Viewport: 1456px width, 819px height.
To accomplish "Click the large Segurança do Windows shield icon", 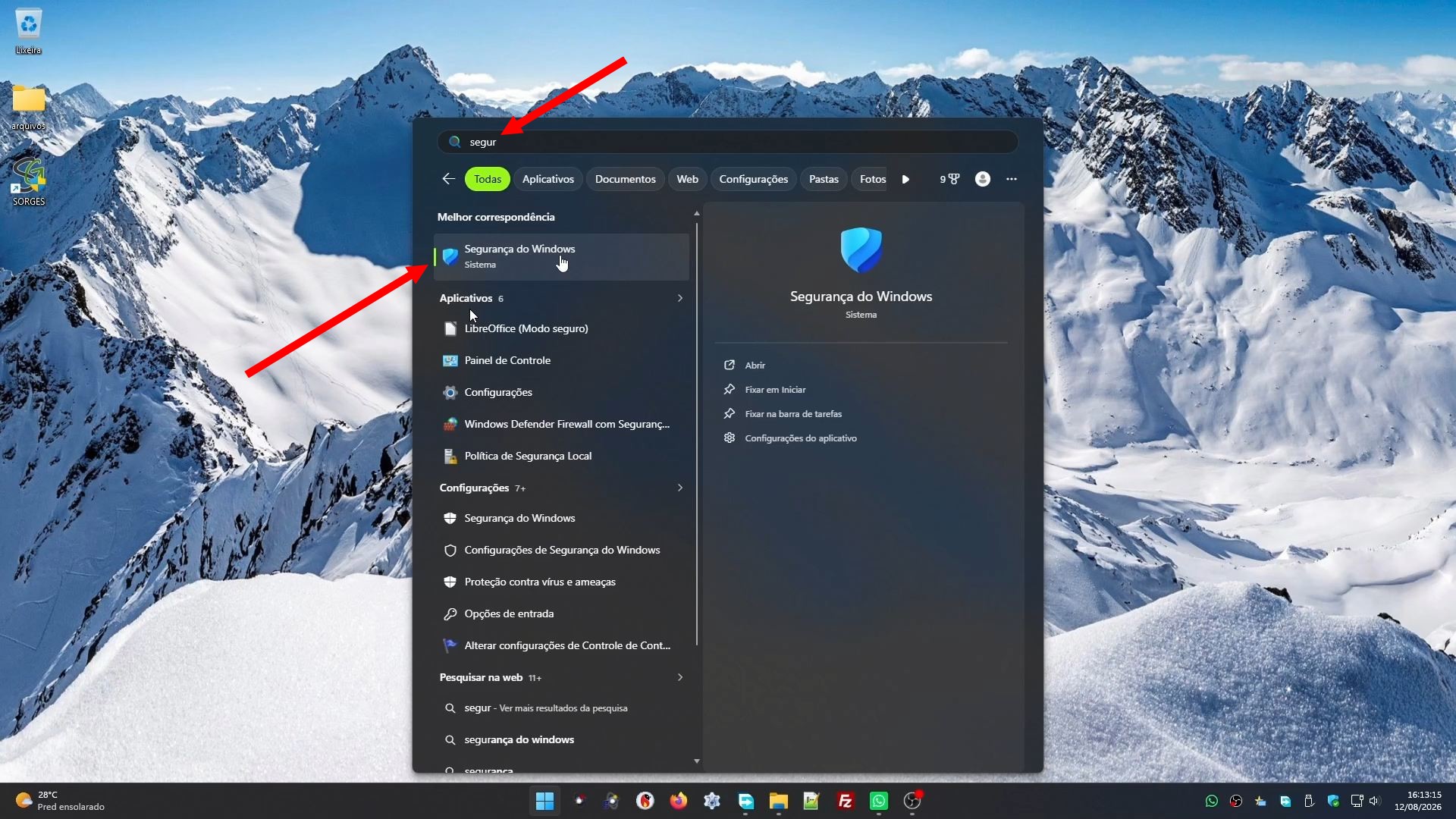I will pos(861,249).
